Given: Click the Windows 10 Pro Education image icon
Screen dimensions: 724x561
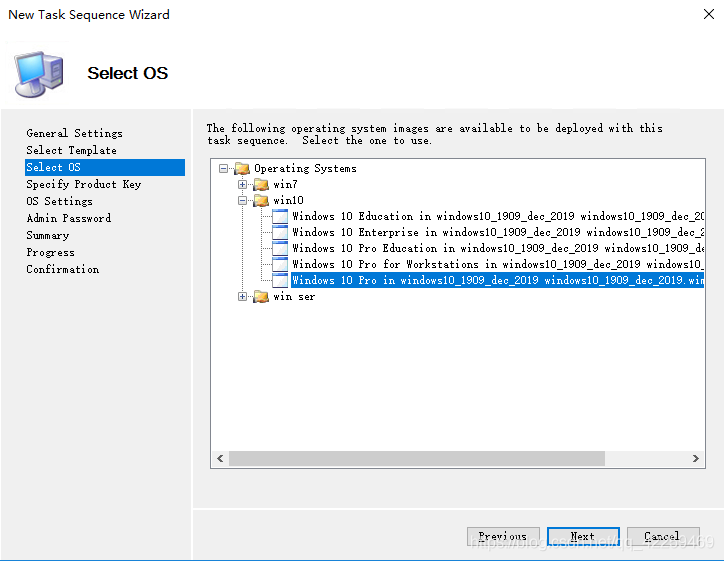Looking at the screenshot, I should (x=280, y=249).
